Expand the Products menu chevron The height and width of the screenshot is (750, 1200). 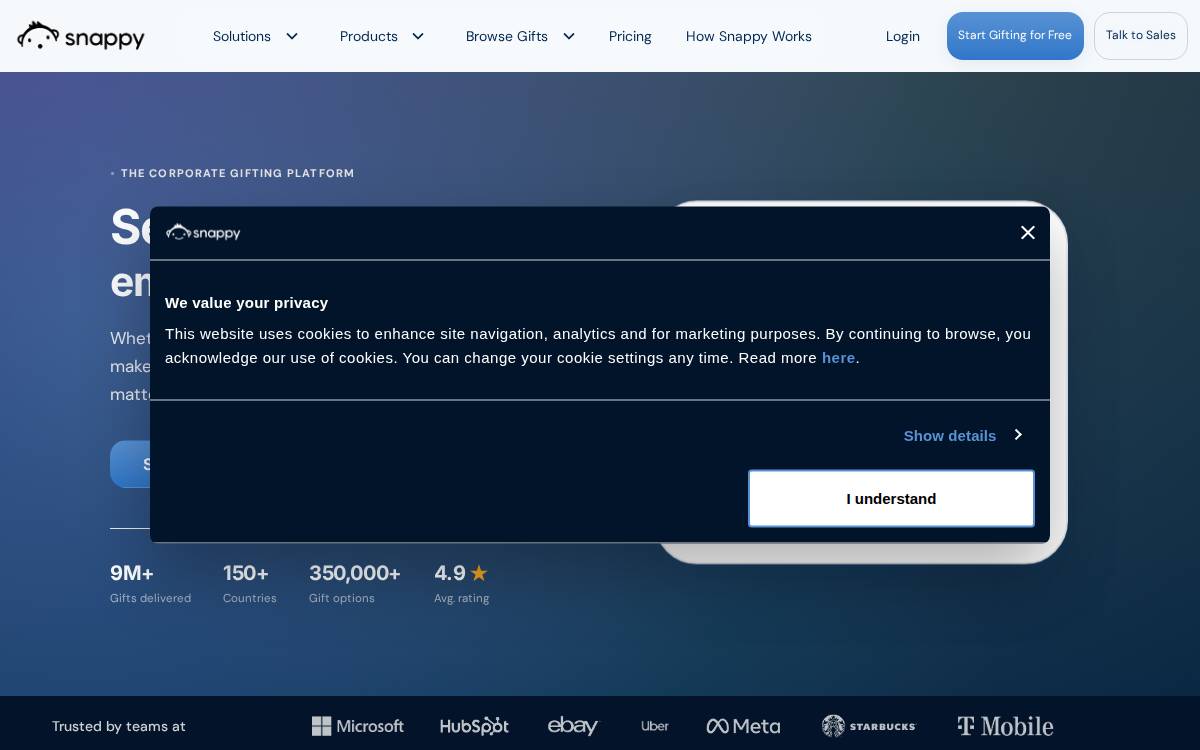click(418, 36)
